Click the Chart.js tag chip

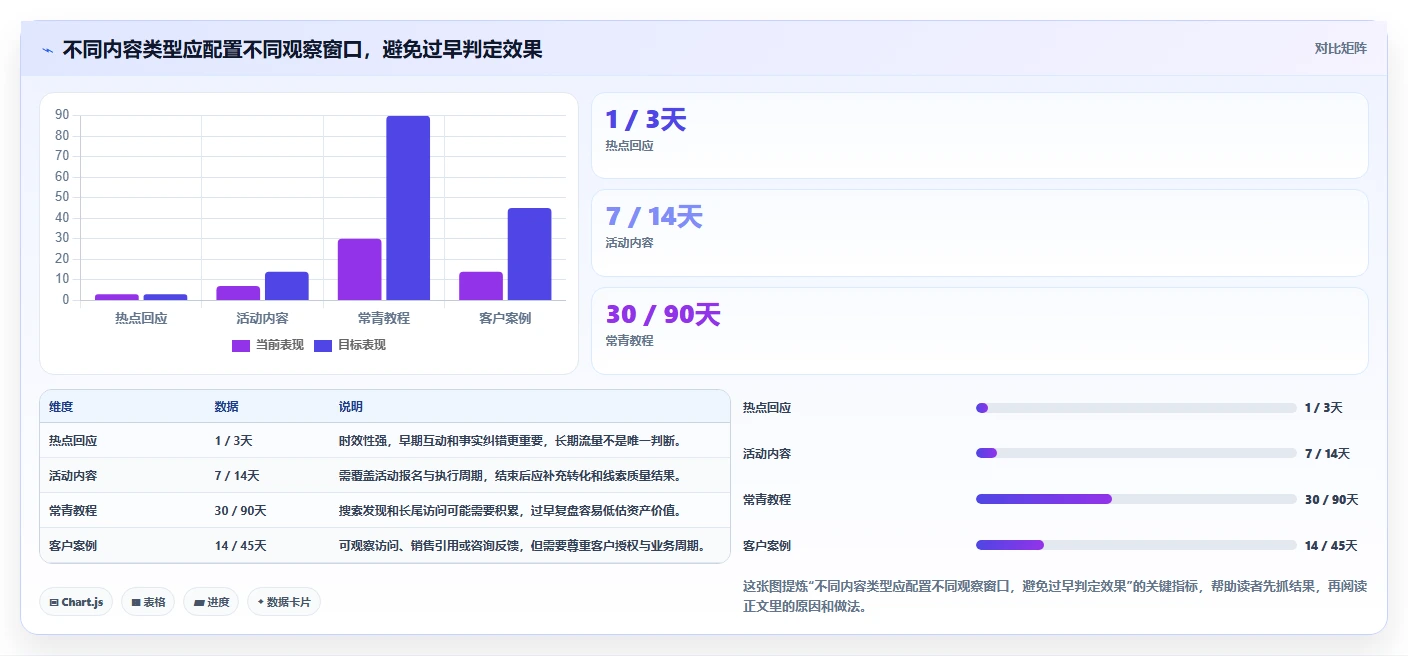76,602
